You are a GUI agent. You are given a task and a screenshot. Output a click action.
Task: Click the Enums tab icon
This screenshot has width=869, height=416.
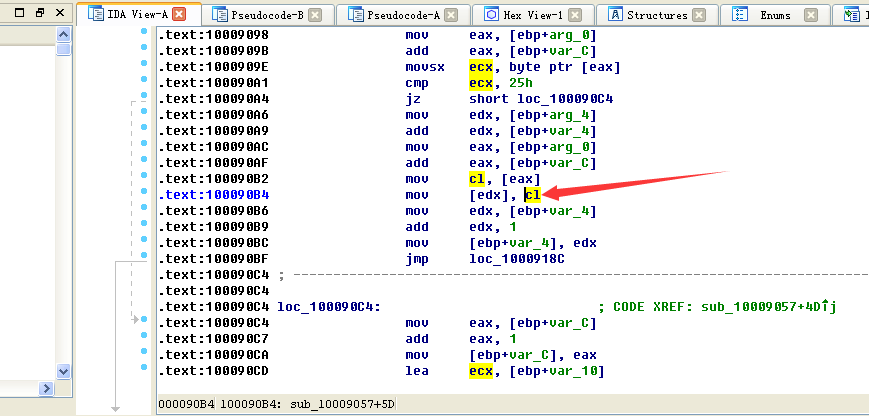(740, 15)
